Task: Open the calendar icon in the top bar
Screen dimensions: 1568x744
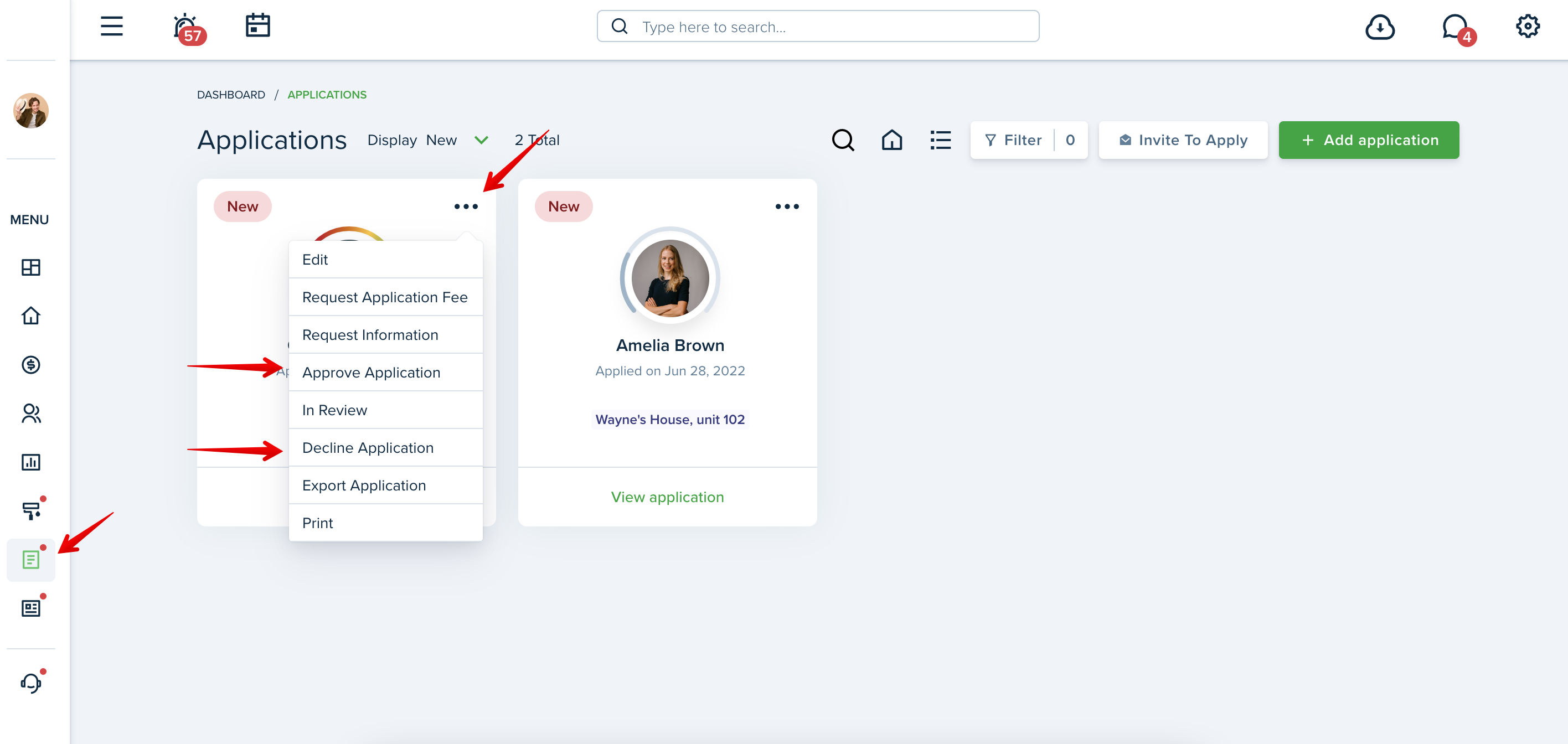Action: [x=257, y=25]
